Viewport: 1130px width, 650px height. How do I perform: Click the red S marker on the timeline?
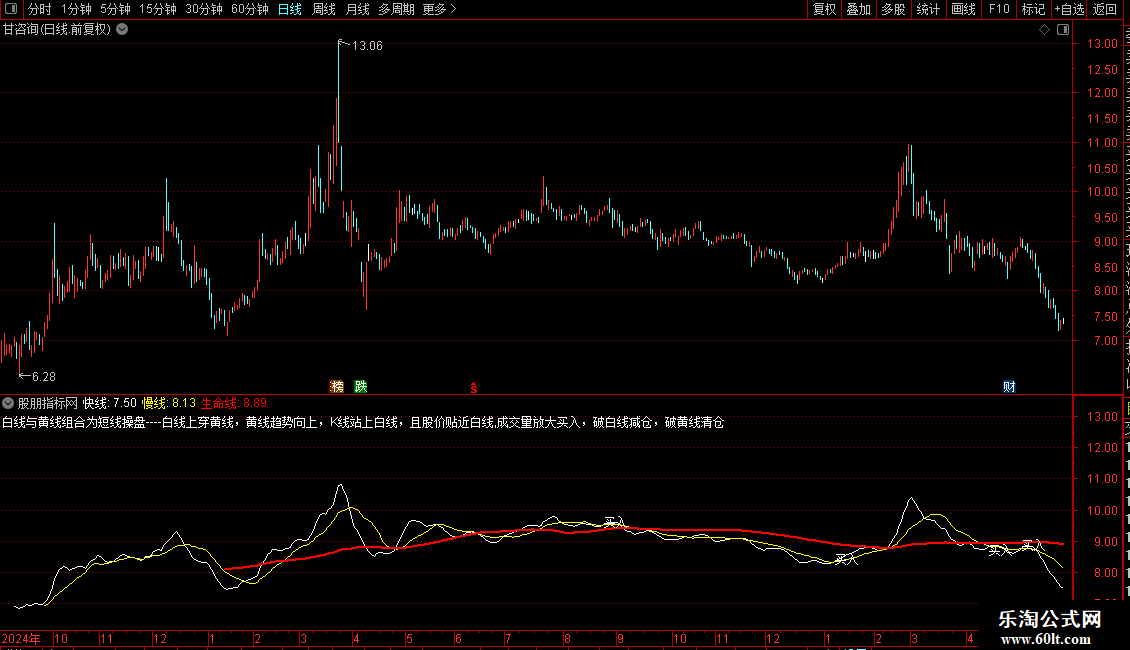point(473,388)
